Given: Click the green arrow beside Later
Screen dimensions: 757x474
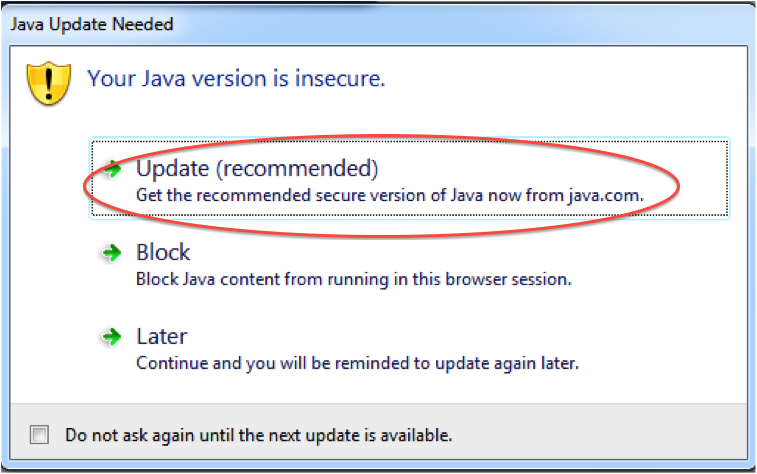Looking at the screenshot, I should click(x=111, y=338).
